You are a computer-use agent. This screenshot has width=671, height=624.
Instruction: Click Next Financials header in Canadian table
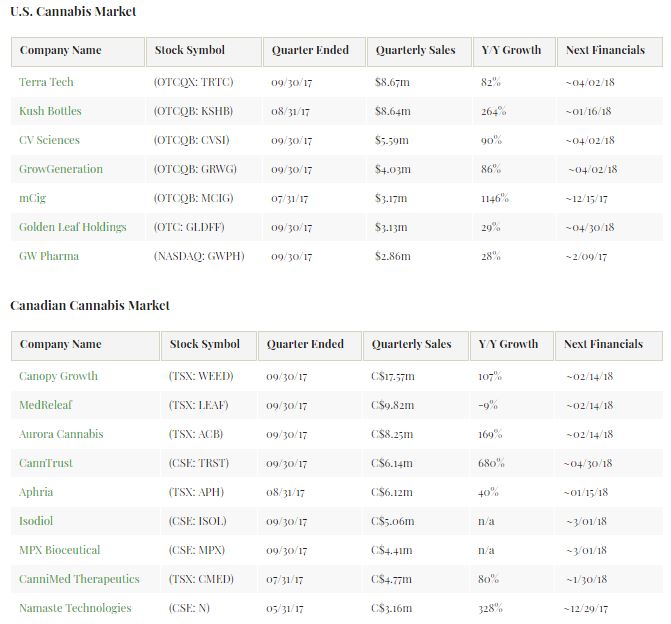[603, 344]
